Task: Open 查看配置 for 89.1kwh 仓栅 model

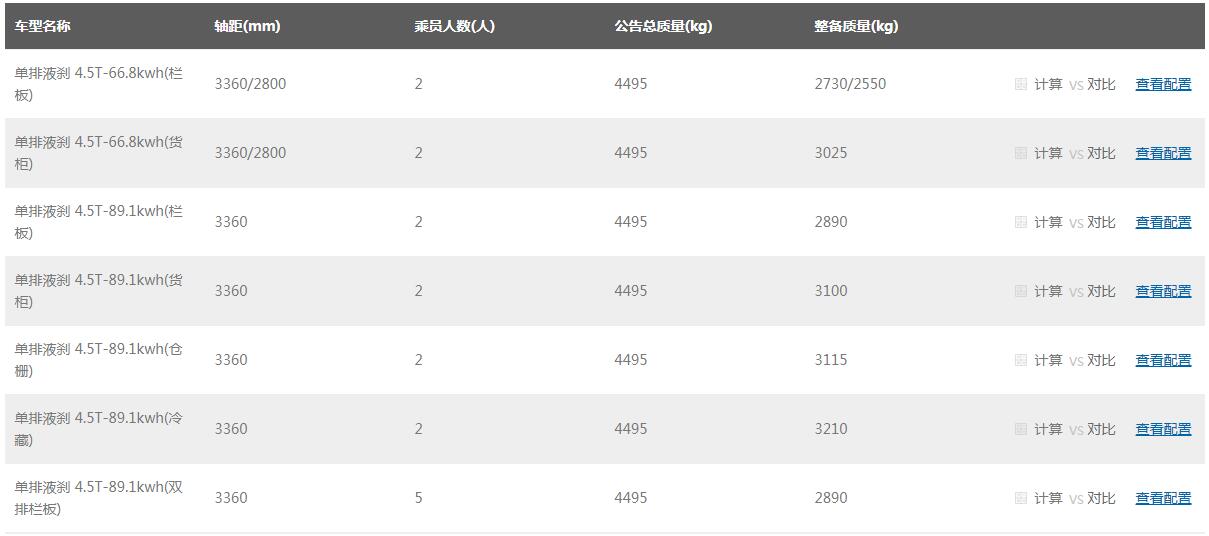Action: click(x=1163, y=360)
